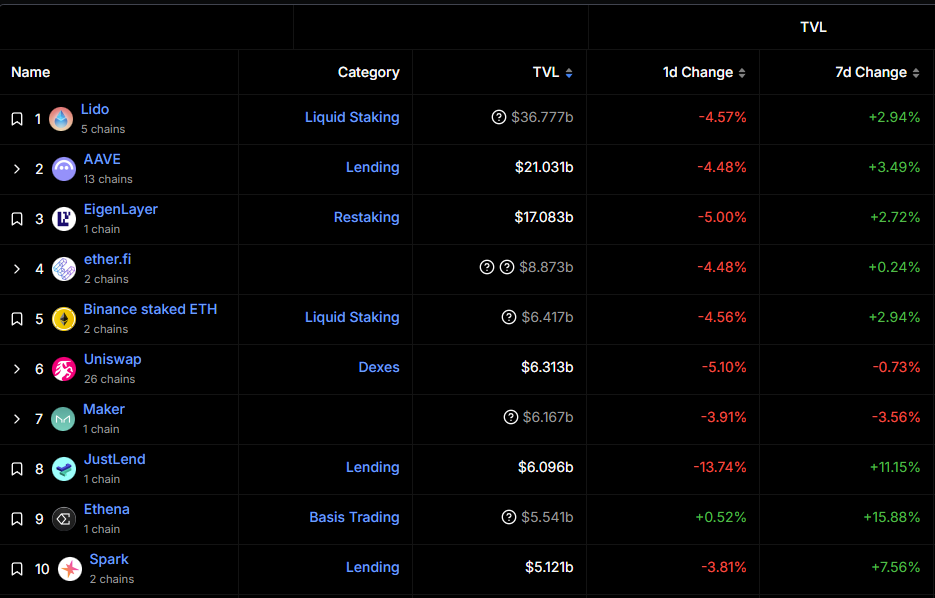Click the question mark icon beside Lido TVL
935x598 pixels.
(499, 117)
